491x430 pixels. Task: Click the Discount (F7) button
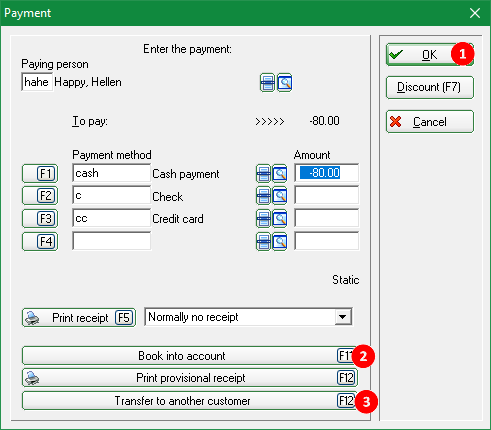point(430,87)
